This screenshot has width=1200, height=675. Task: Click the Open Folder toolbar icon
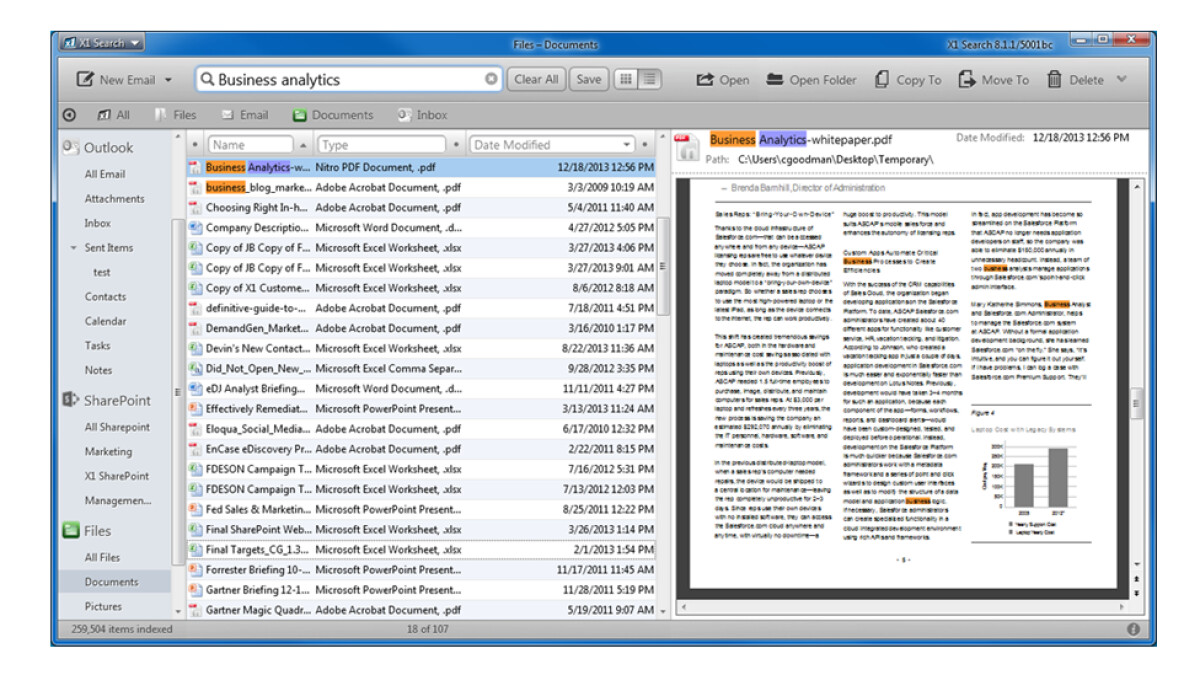pos(775,80)
